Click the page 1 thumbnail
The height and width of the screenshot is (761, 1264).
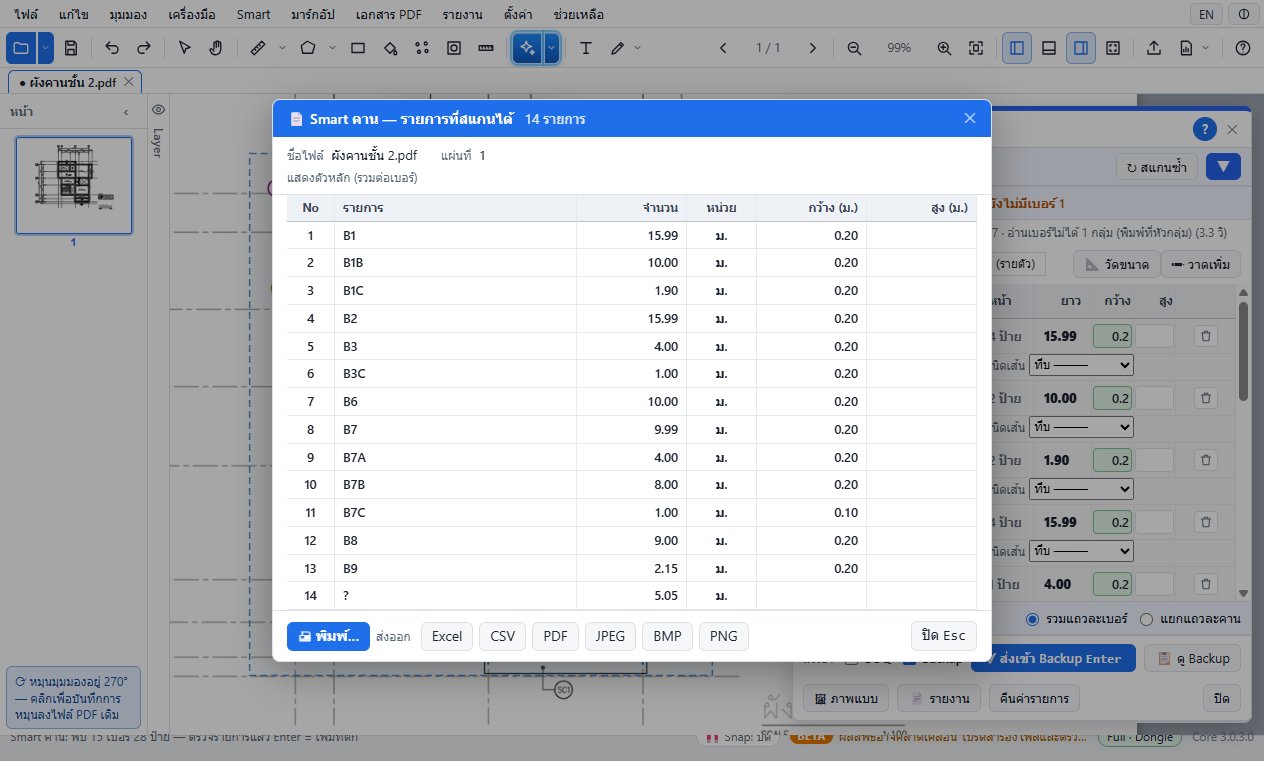(73, 185)
